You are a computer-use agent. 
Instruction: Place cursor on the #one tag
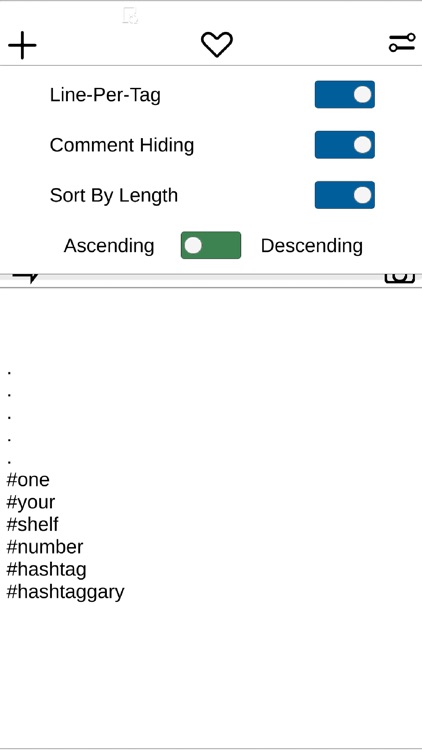pos(28,480)
